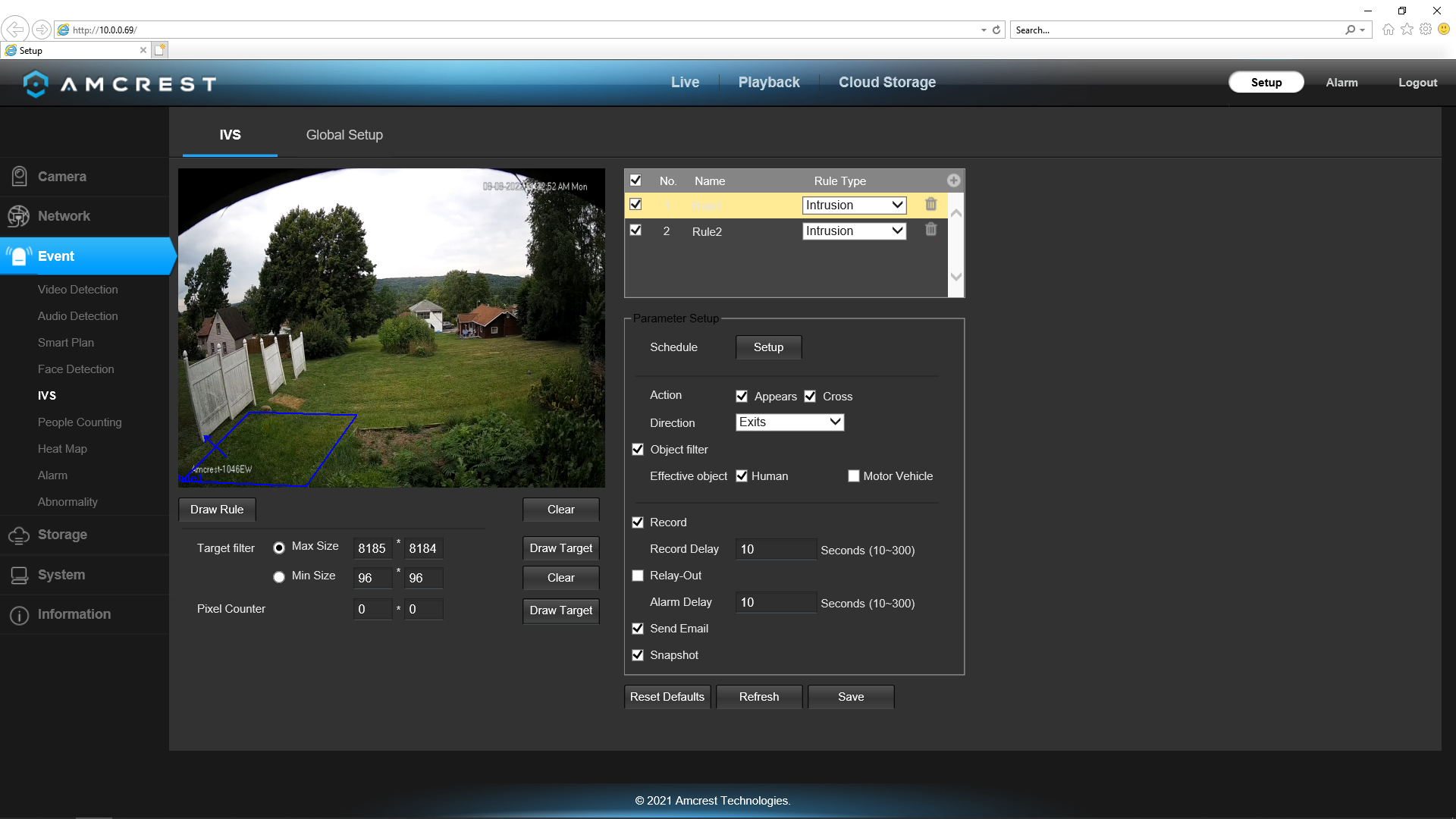
Task: Click the smiley feedback icon
Action: click(x=1444, y=30)
